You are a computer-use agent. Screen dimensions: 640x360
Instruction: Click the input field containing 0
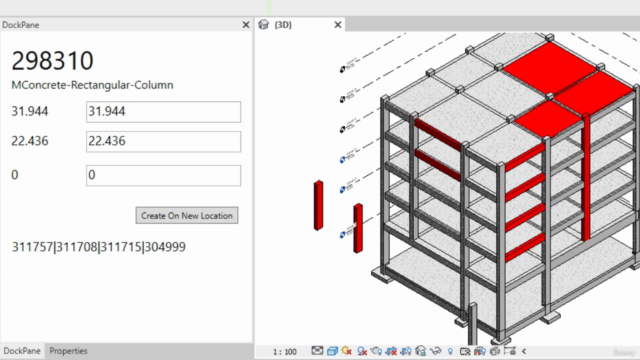click(x=163, y=176)
